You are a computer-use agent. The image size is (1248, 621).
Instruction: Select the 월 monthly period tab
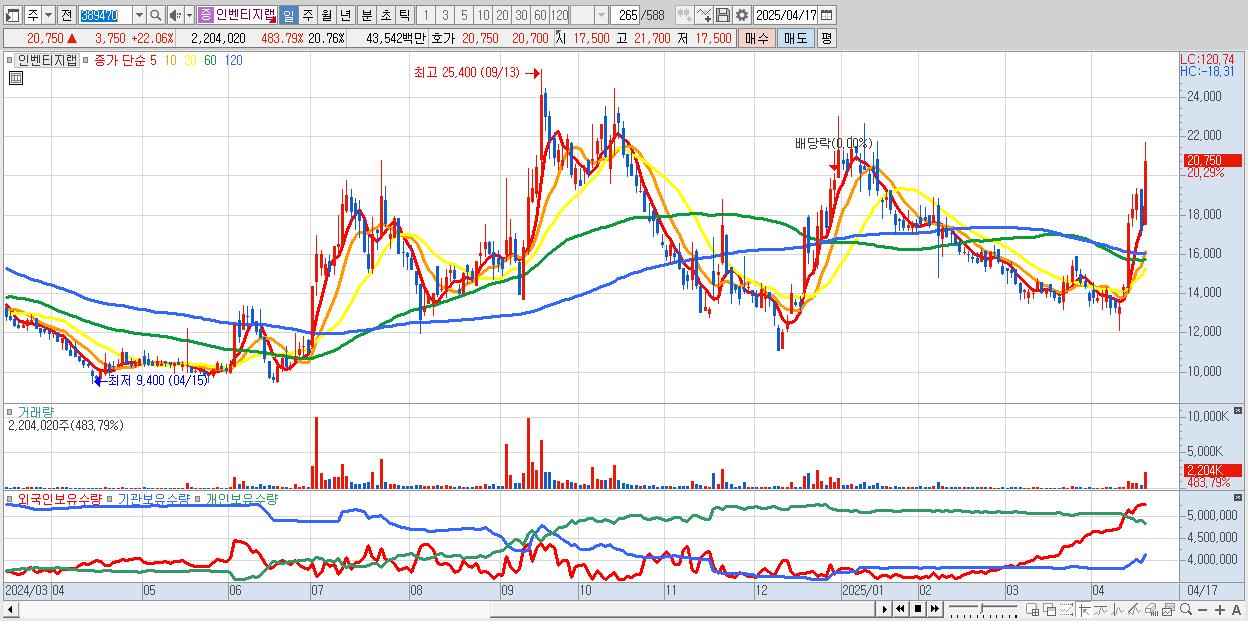pyautogui.click(x=326, y=15)
